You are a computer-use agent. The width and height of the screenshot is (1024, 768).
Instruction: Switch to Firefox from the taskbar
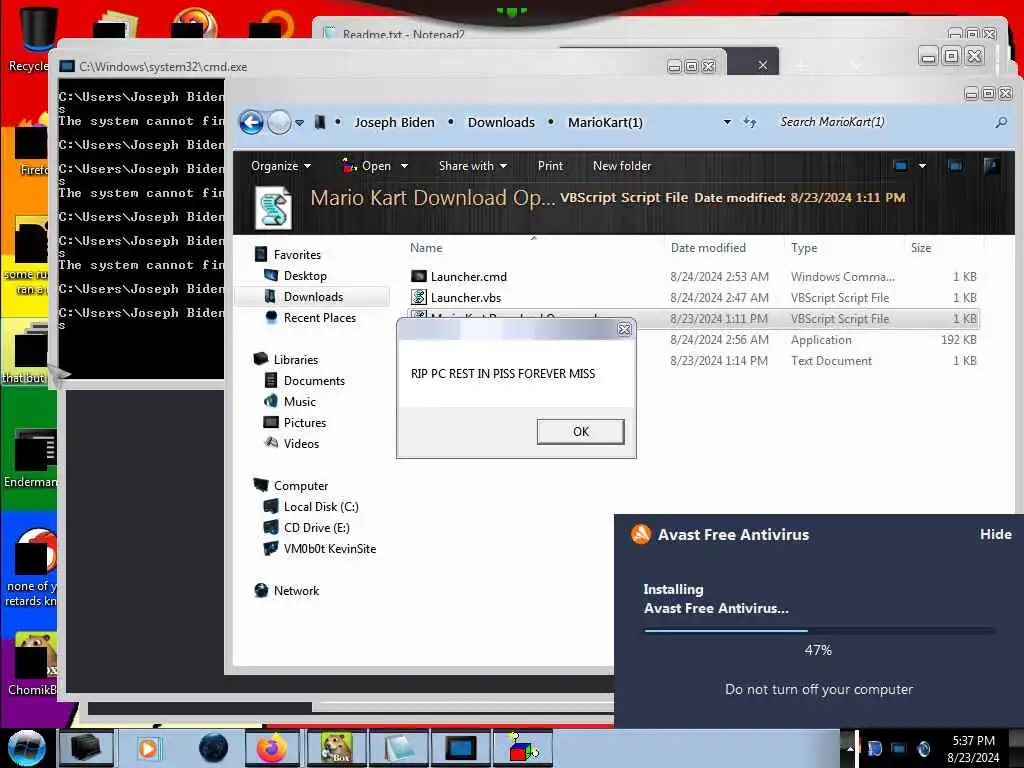pyautogui.click(x=272, y=748)
